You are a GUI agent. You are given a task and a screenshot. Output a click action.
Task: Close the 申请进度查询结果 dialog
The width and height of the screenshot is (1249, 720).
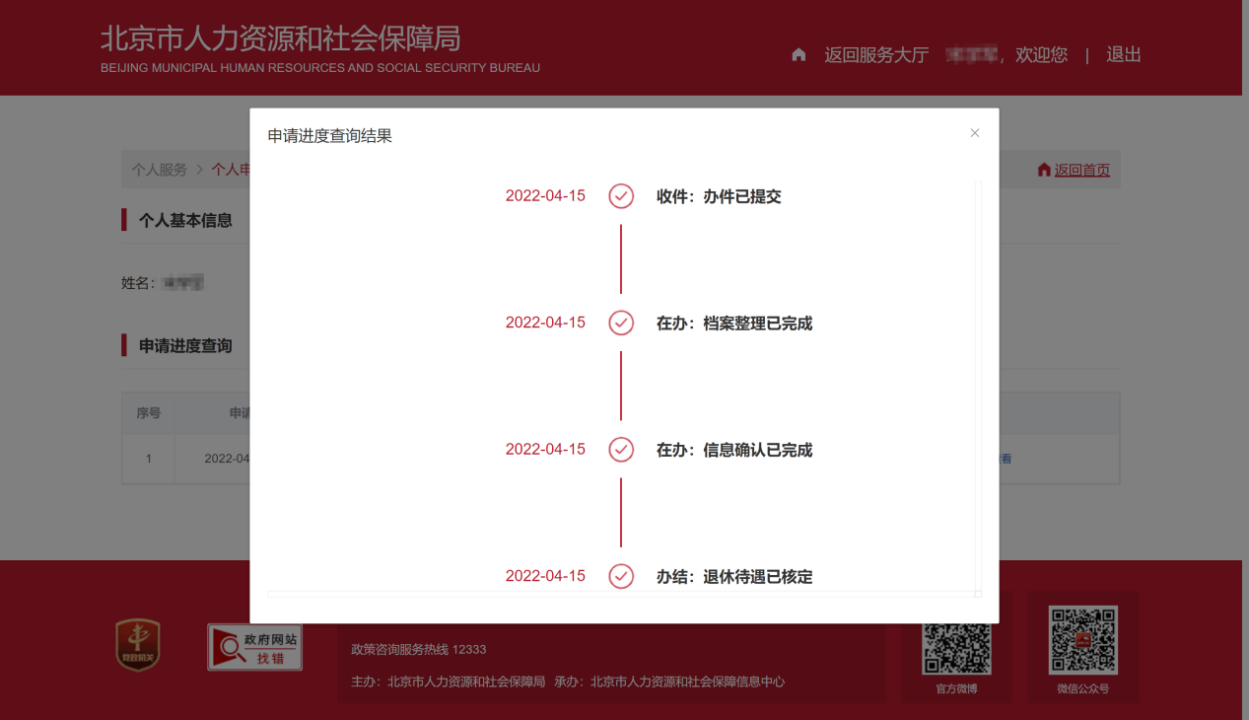click(975, 133)
